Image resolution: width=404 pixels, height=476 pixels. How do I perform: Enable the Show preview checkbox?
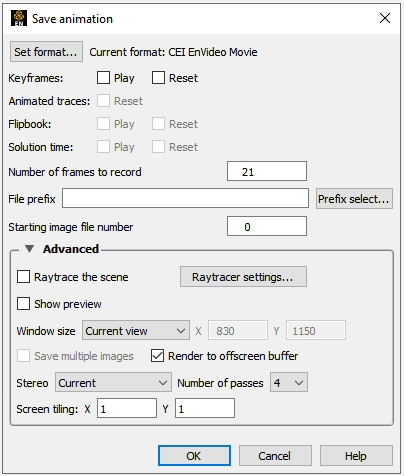[x=23, y=304]
